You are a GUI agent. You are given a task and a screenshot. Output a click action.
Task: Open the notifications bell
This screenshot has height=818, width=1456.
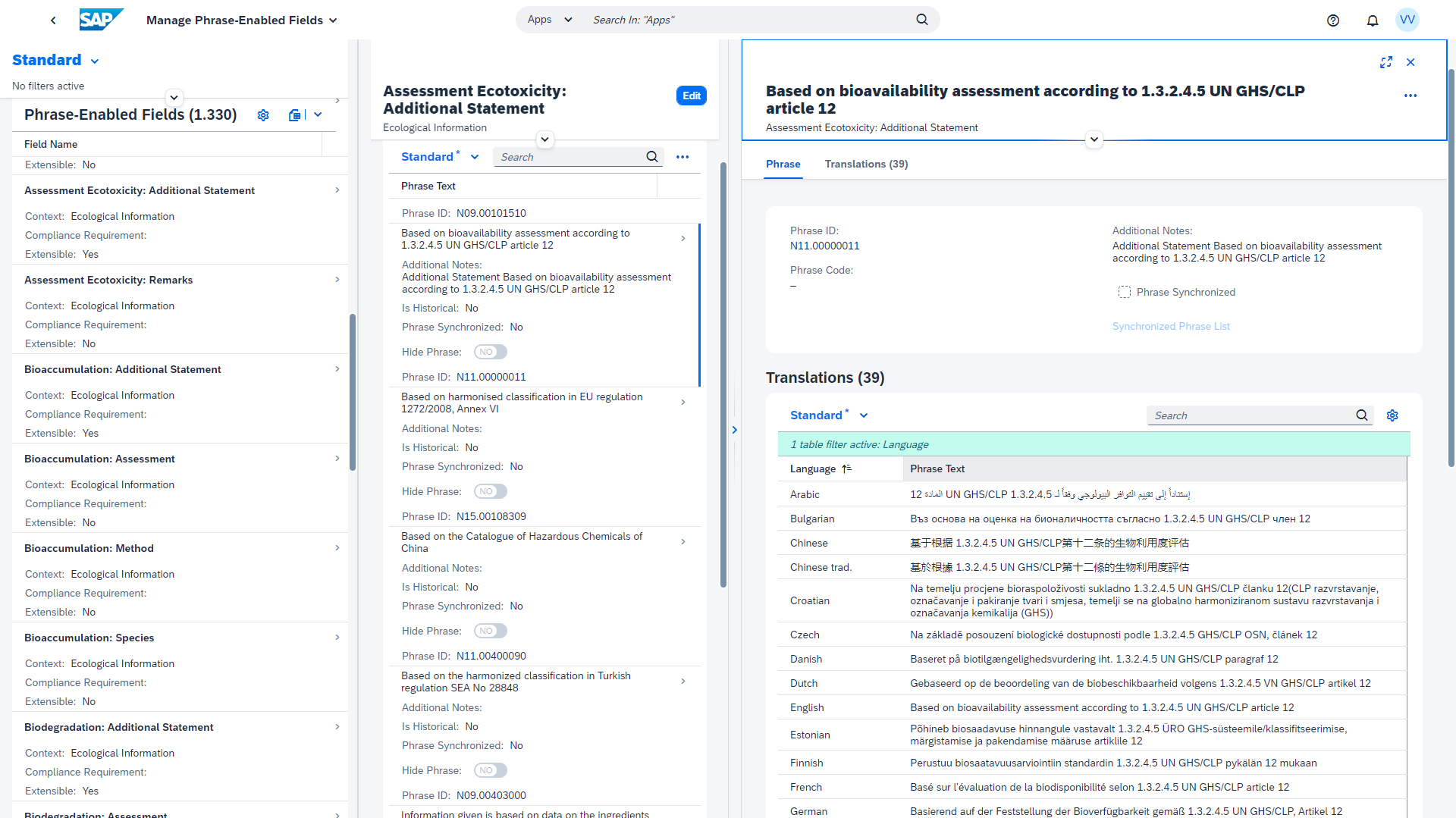[1372, 20]
